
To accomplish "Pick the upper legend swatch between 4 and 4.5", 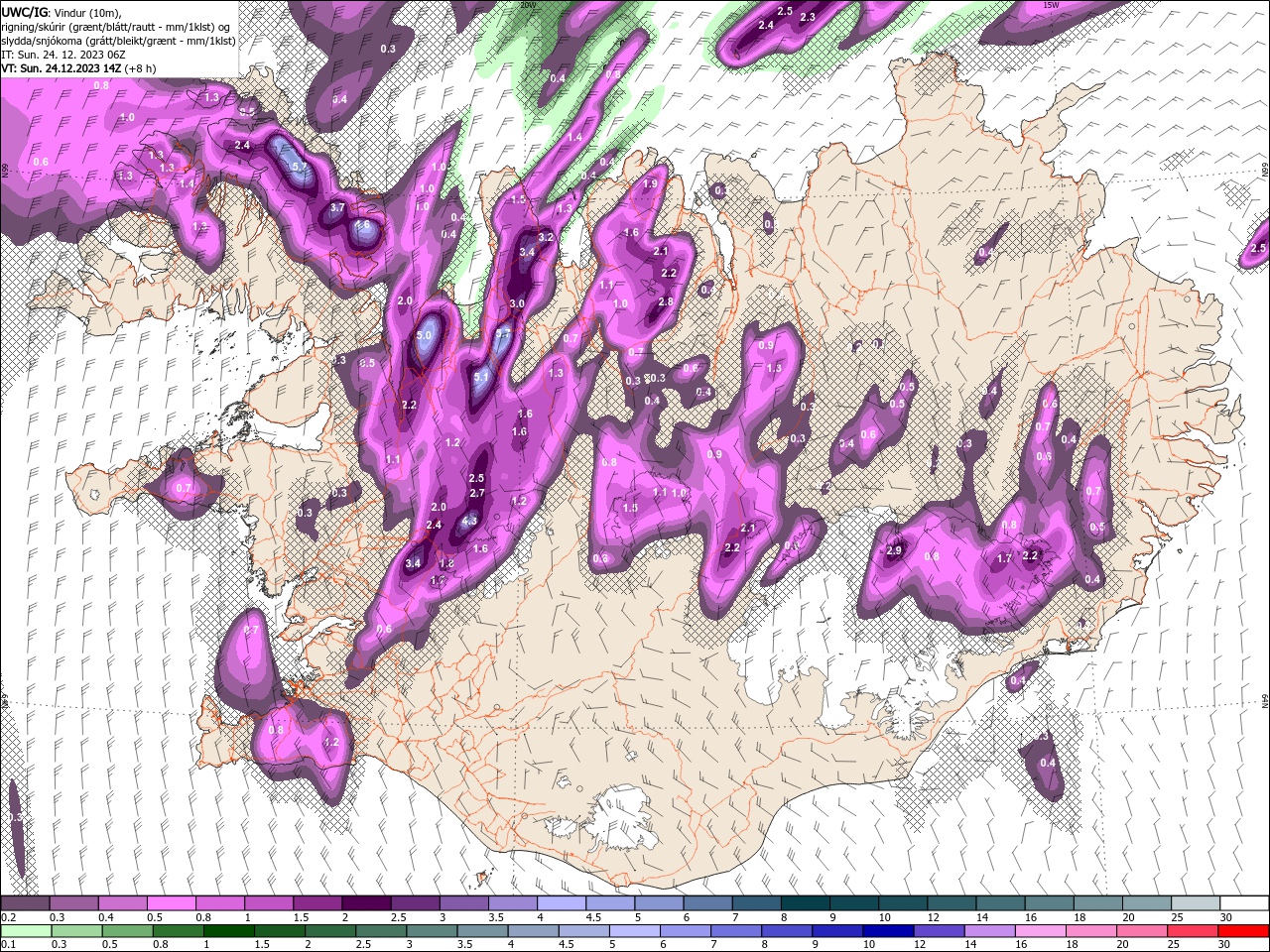I will coord(562,903).
